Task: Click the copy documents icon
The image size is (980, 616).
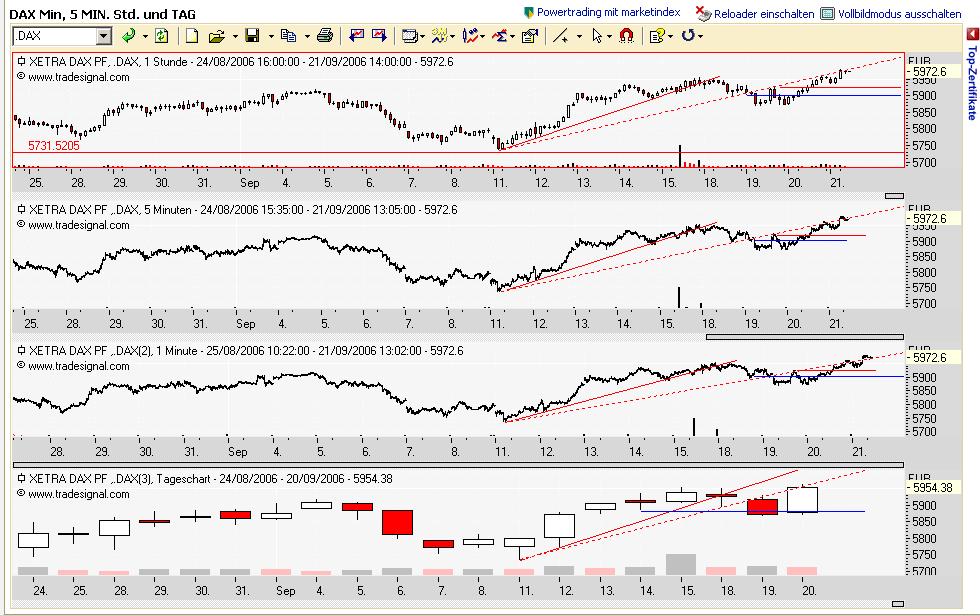Action: [287, 36]
